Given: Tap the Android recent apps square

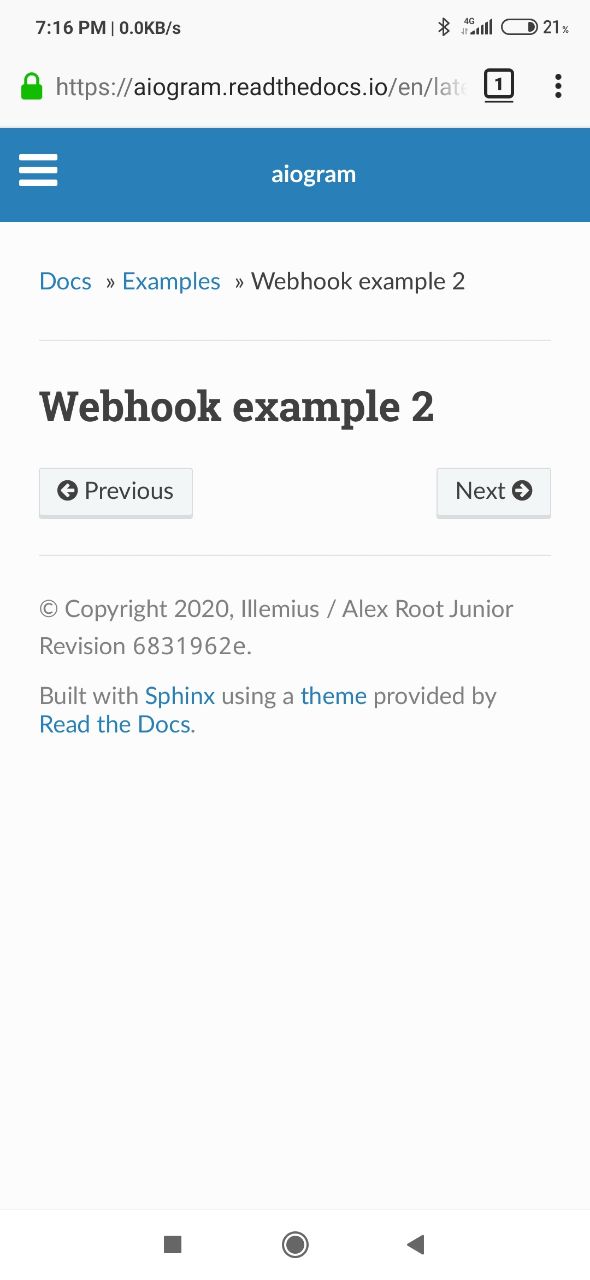Looking at the screenshot, I should point(172,1244).
